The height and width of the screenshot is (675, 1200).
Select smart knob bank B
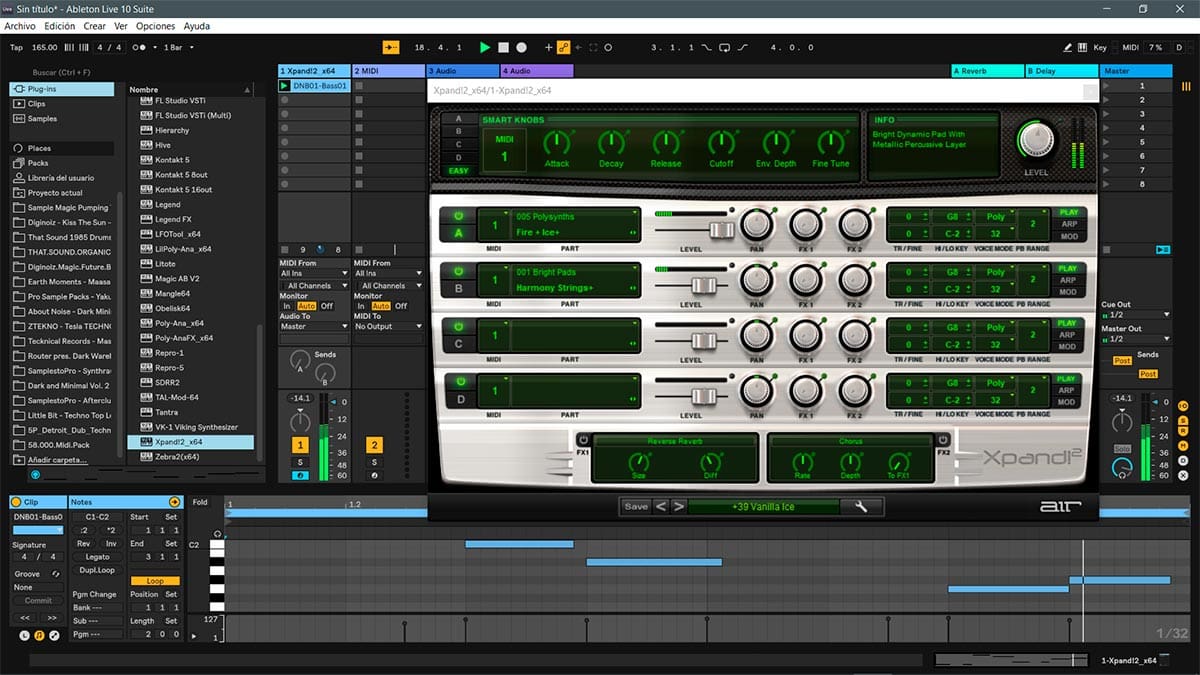[459, 131]
